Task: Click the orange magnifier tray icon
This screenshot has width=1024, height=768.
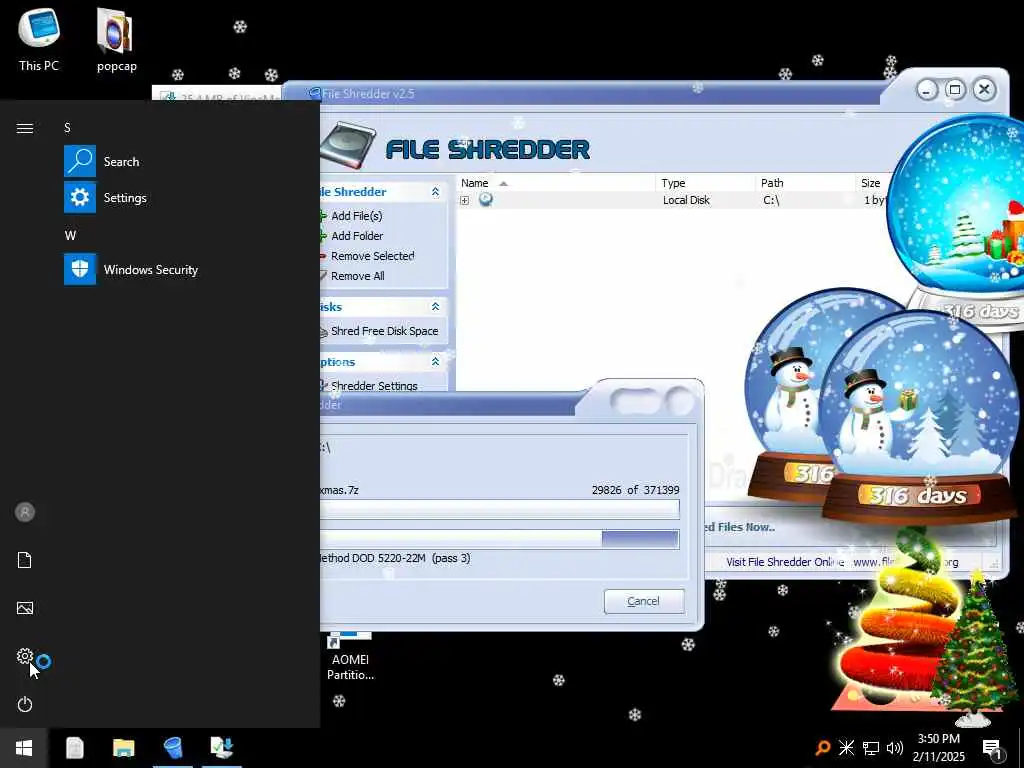Action: tap(822, 748)
